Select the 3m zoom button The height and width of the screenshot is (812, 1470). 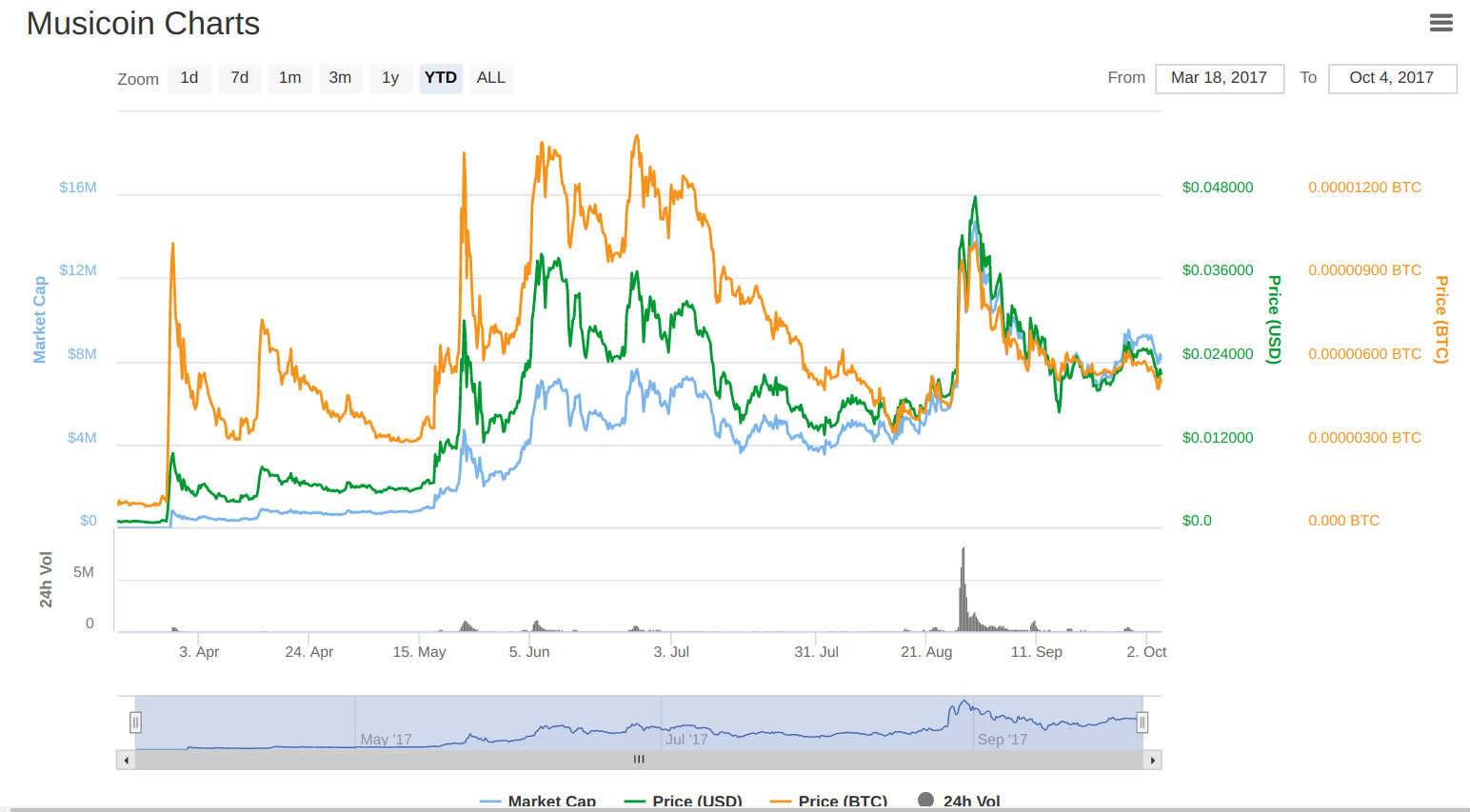coord(340,78)
